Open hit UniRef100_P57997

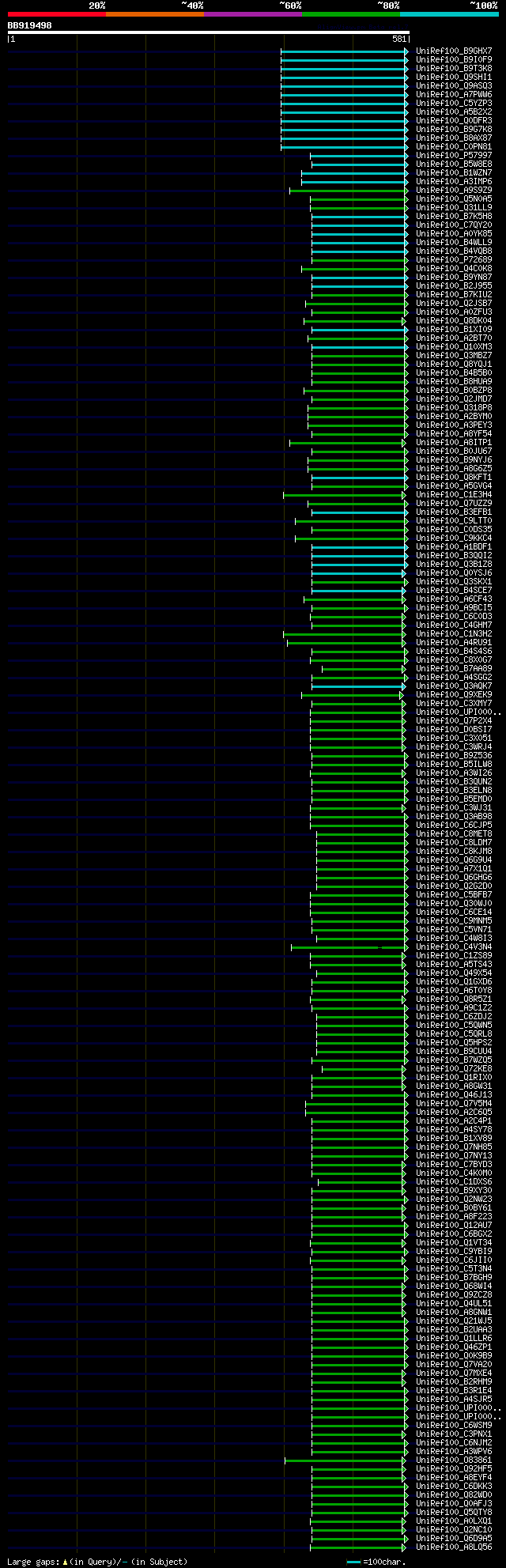click(x=454, y=155)
